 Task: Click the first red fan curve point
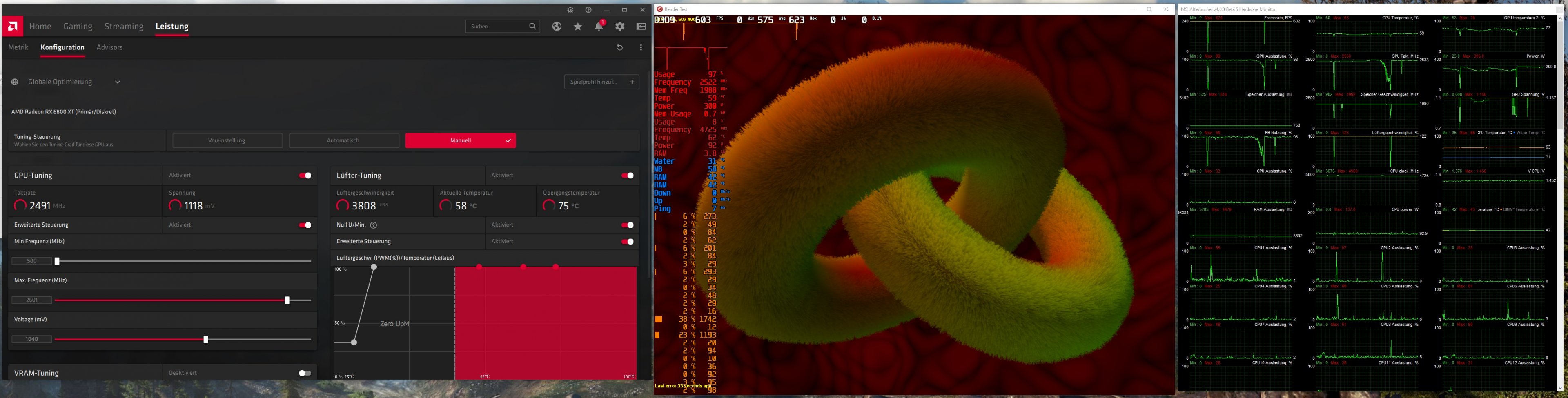tap(480, 267)
